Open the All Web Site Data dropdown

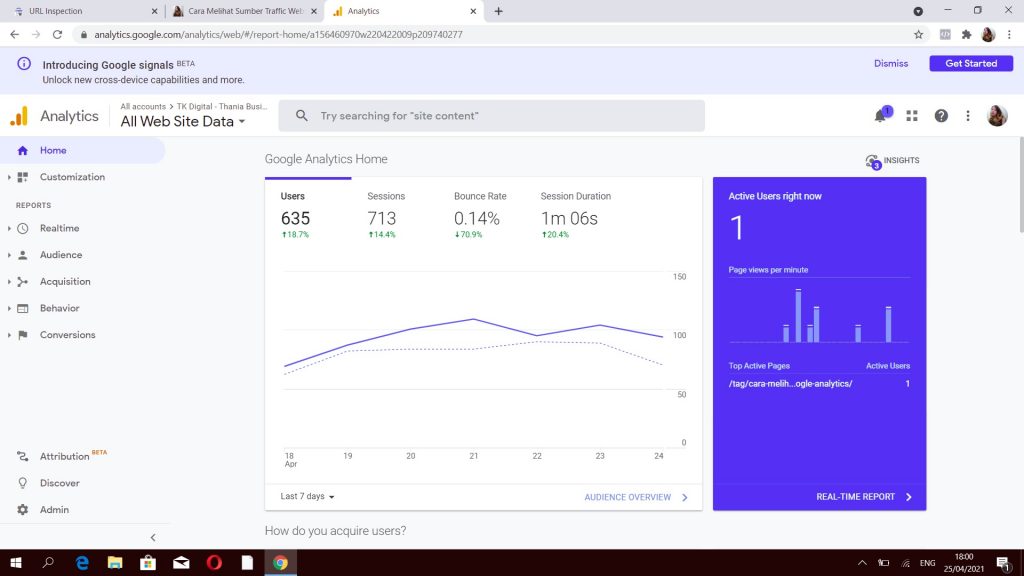click(183, 121)
